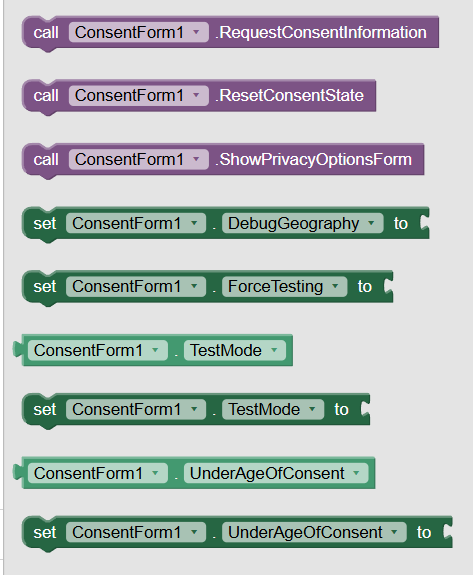Open component dropdown on RequestConsentInformation call block
The height and width of the screenshot is (575, 473).
point(139,32)
